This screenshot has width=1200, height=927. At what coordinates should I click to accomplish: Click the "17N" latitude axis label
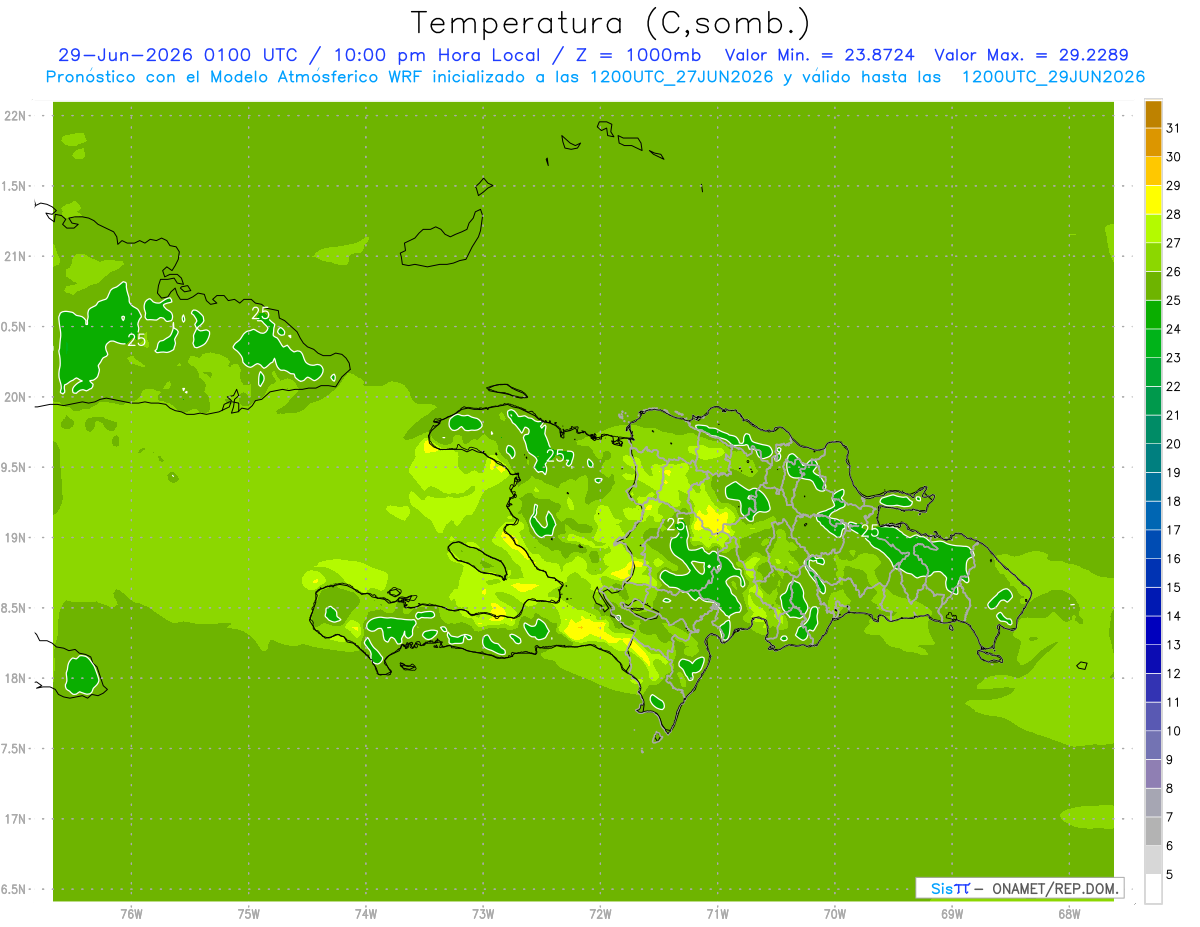click(x=17, y=820)
